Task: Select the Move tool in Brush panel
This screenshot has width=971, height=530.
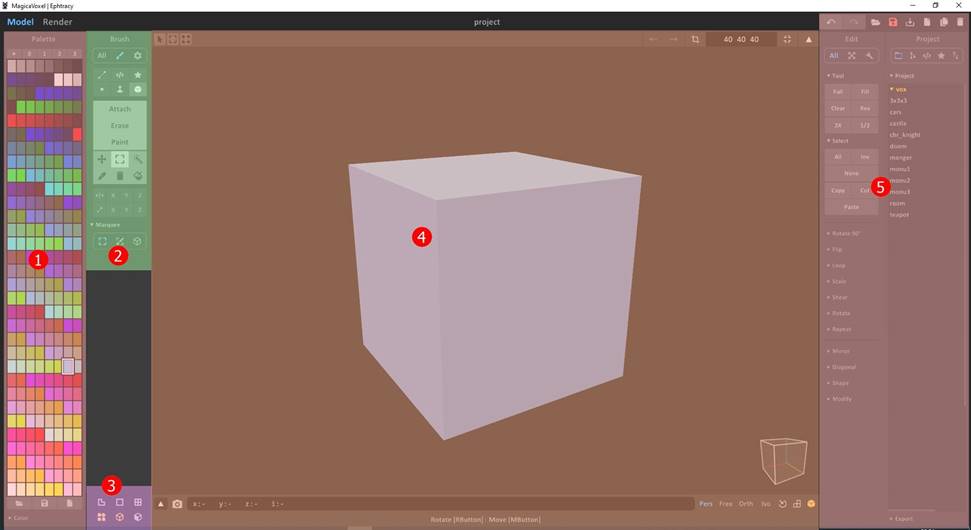Action: (101, 159)
